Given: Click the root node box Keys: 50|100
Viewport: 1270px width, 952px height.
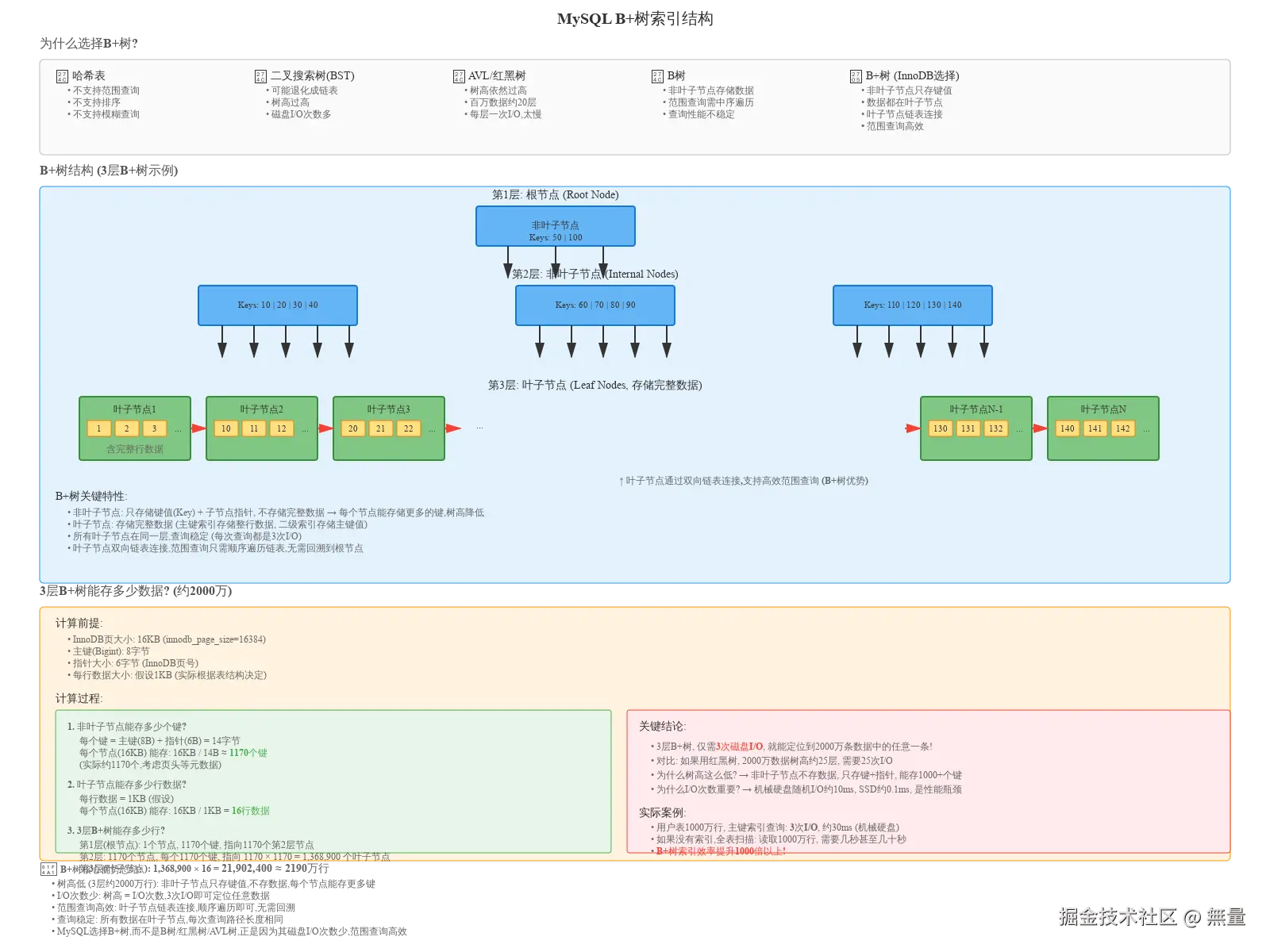Looking at the screenshot, I should tap(555, 226).
